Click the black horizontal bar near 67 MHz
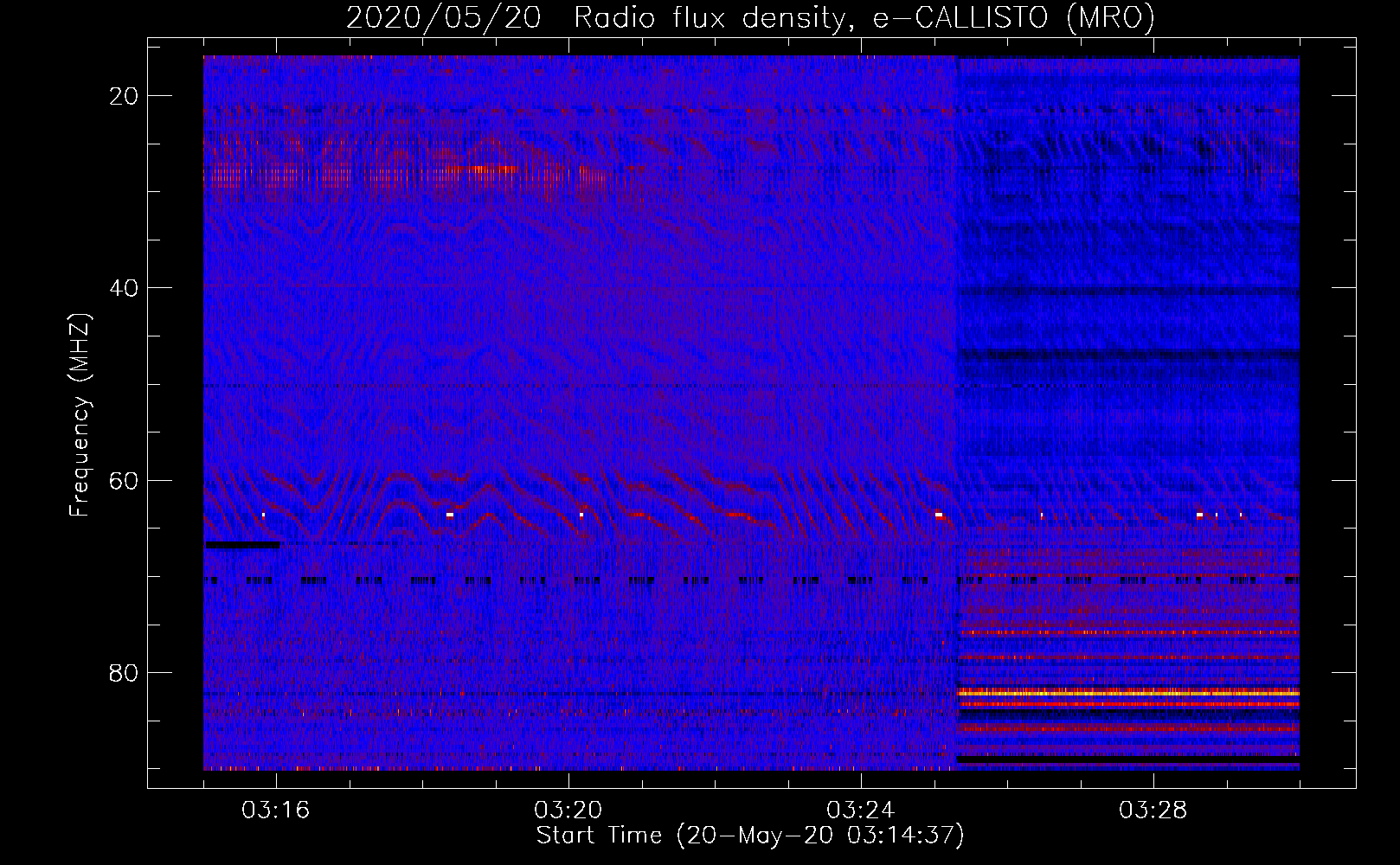This screenshot has height=865, width=1400. 242,545
